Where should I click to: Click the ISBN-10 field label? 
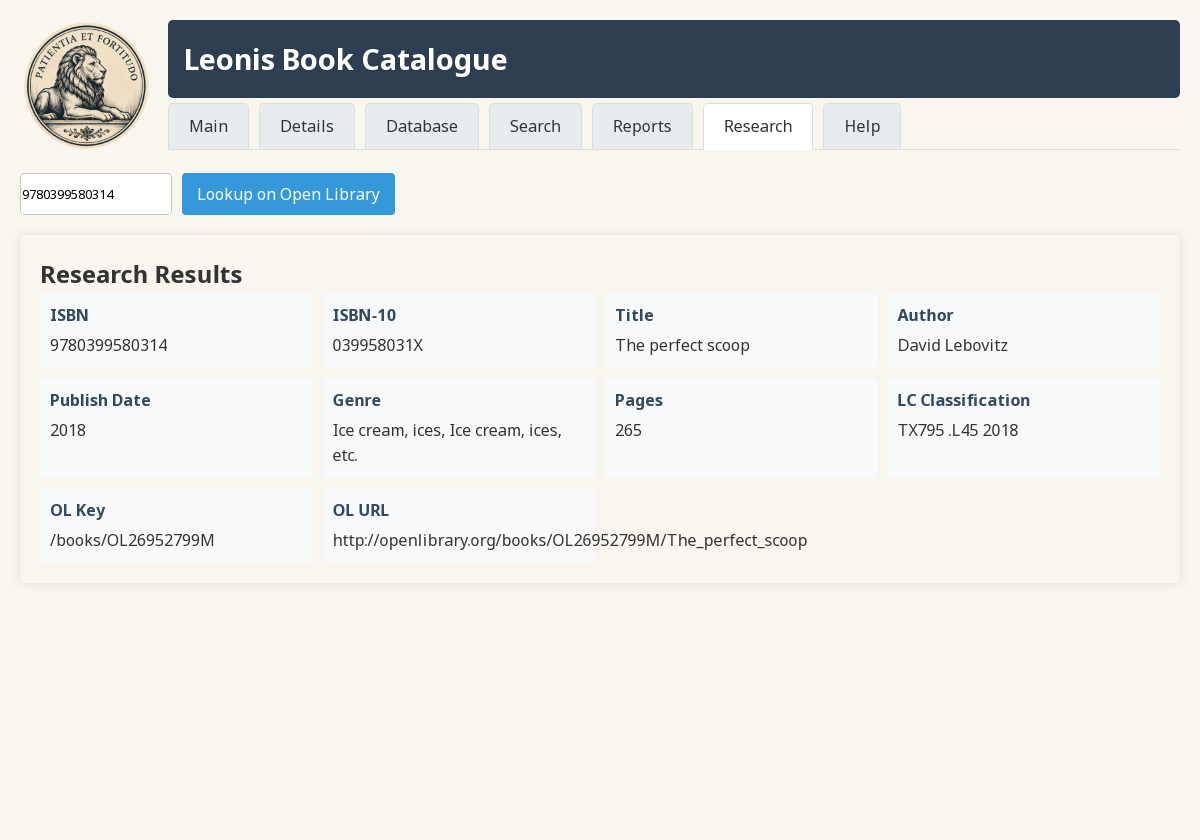click(x=364, y=315)
